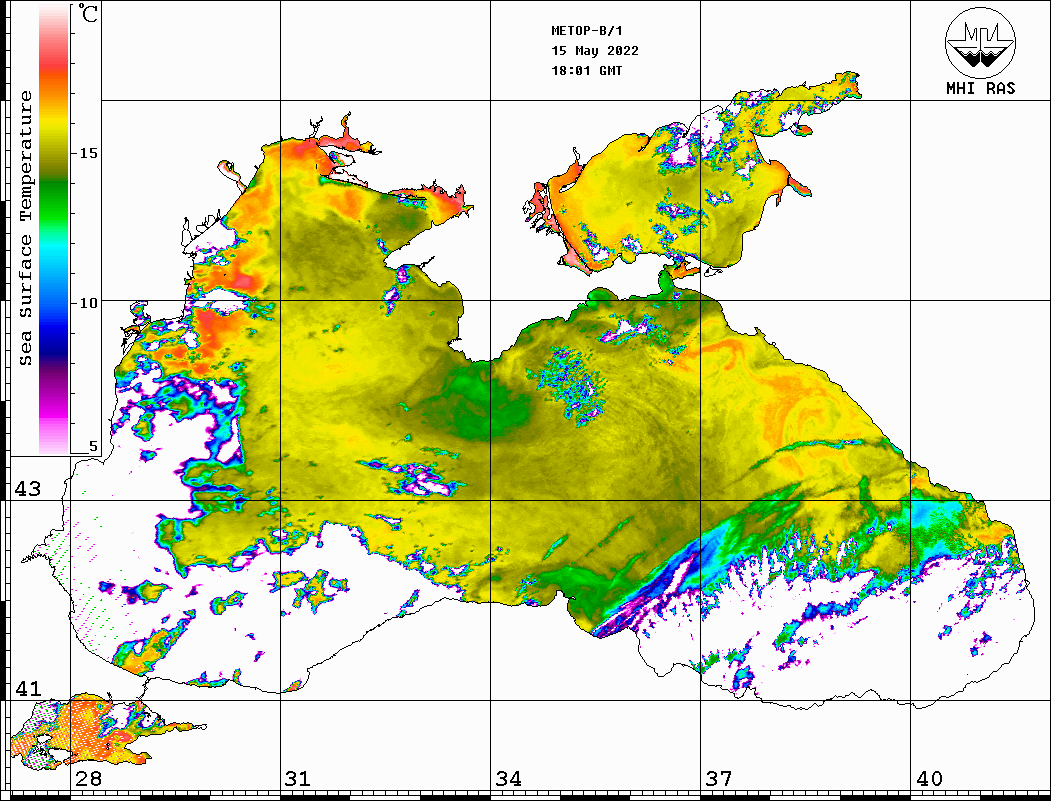Pick the magenta bottom of the color bar

point(54,409)
